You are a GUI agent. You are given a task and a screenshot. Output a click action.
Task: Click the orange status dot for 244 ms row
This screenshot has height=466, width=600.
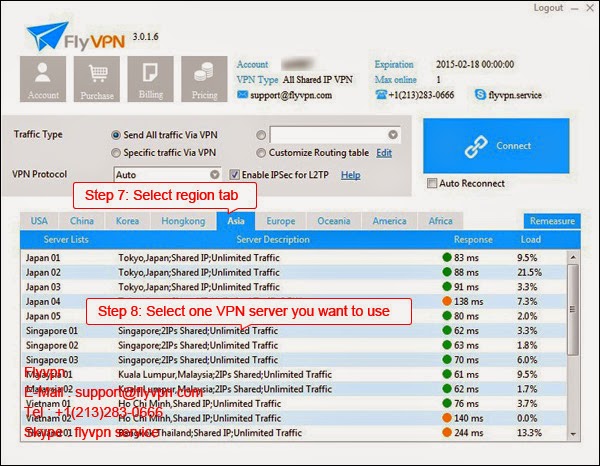point(447,432)
